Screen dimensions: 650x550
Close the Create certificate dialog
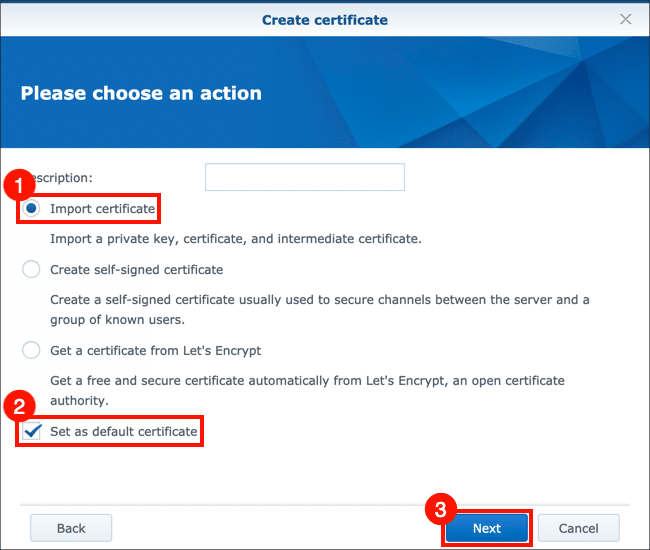[626, 19]
